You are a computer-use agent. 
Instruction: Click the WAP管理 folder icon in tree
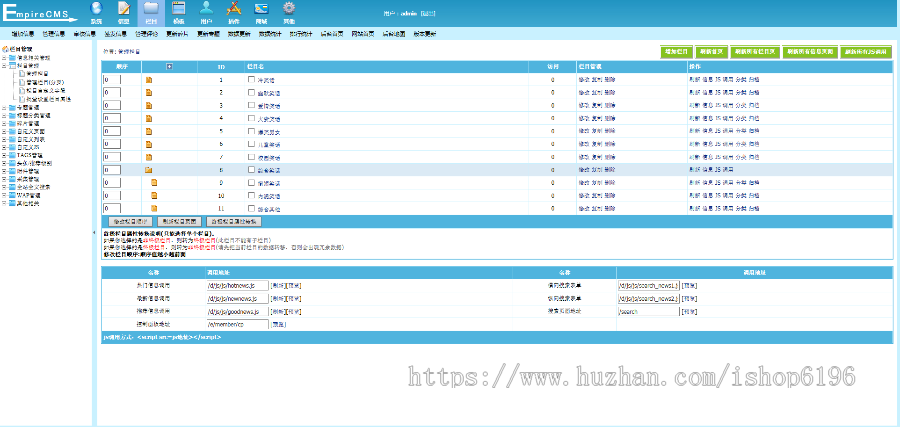(12, 195)
